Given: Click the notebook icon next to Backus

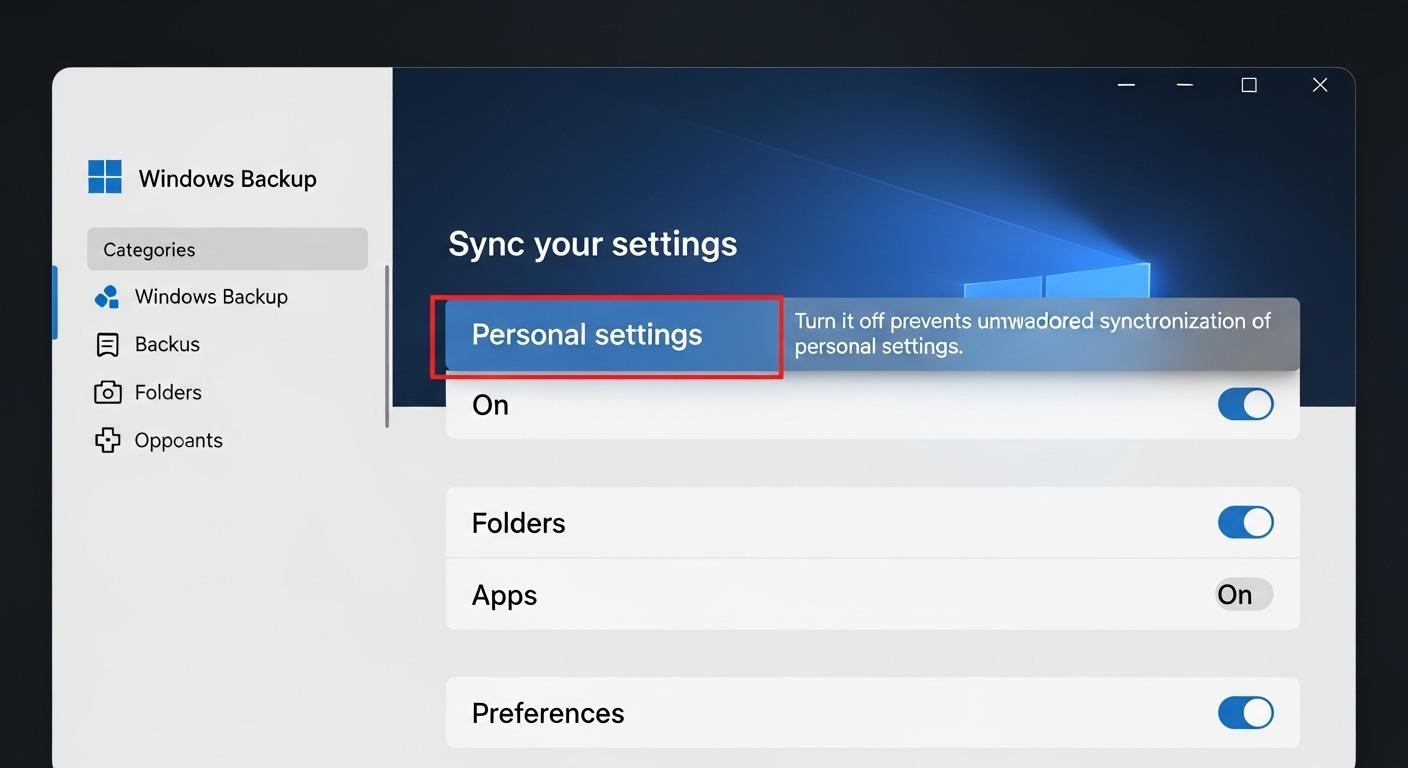Looking at the screenshot, I should 107,344.
